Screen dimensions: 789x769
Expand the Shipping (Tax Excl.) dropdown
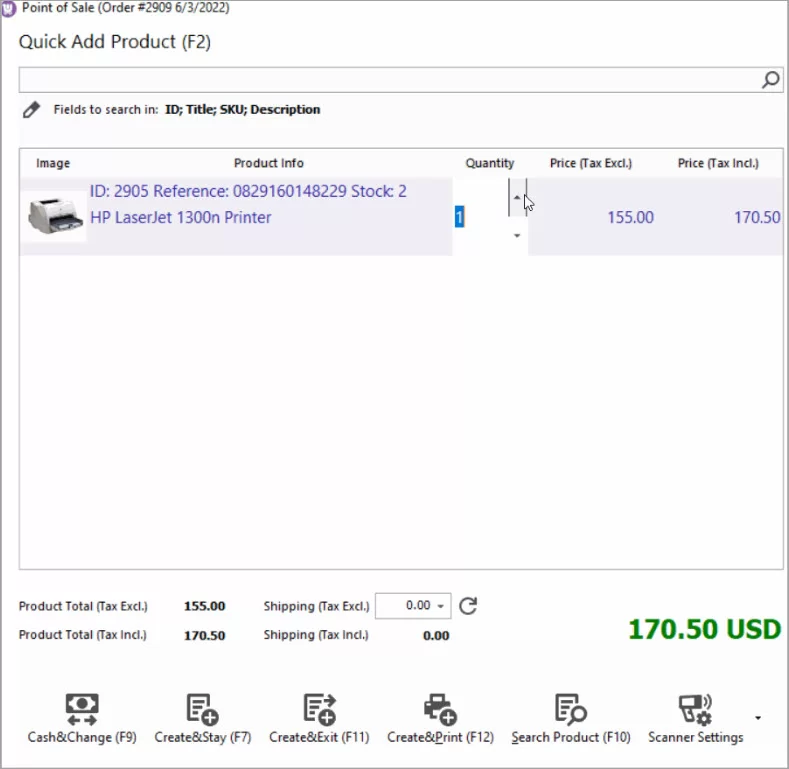(x=440, y=606)
